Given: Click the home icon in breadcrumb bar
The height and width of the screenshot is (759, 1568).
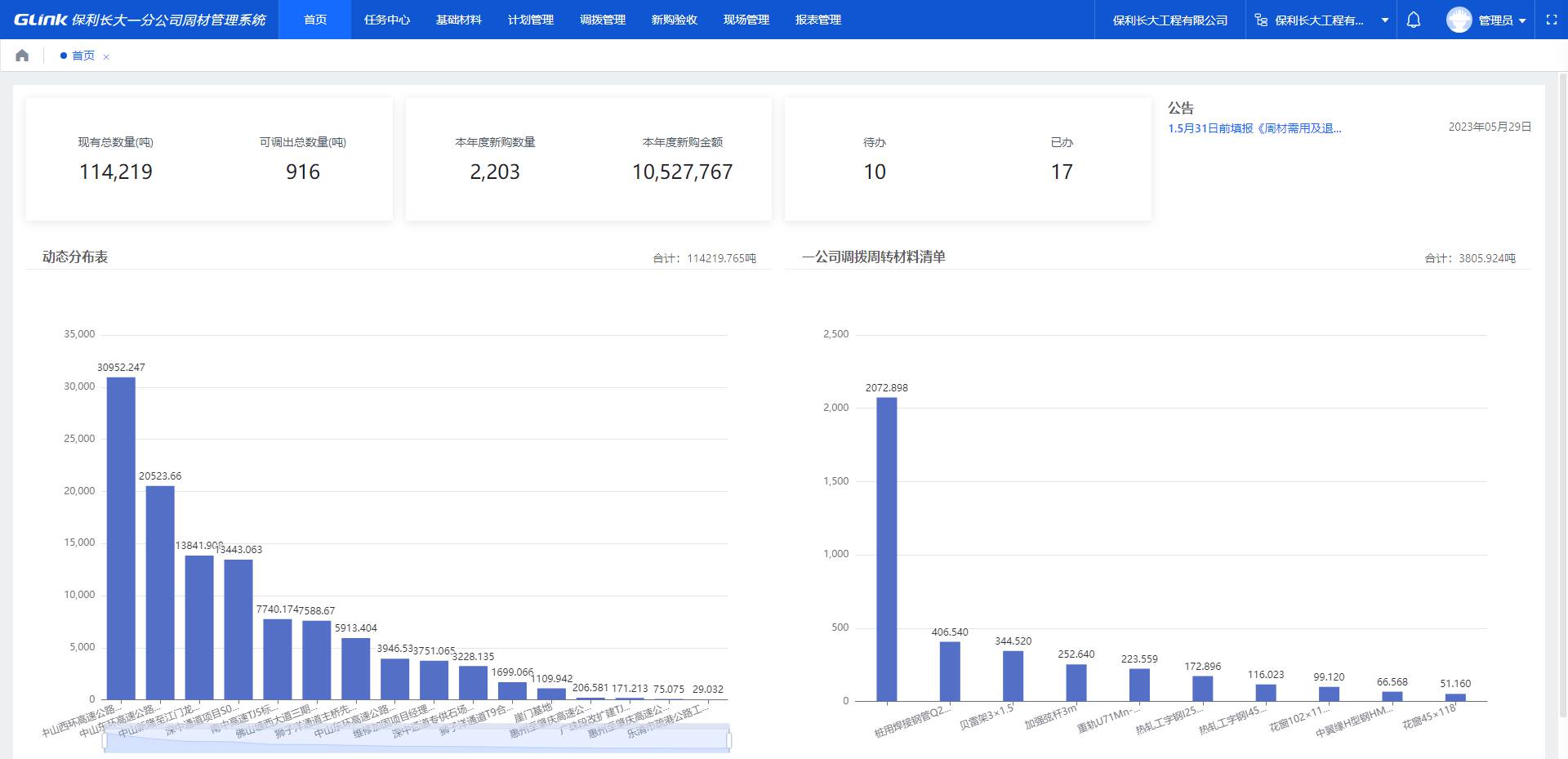Looking at the screenshot, I should point(22,56).
